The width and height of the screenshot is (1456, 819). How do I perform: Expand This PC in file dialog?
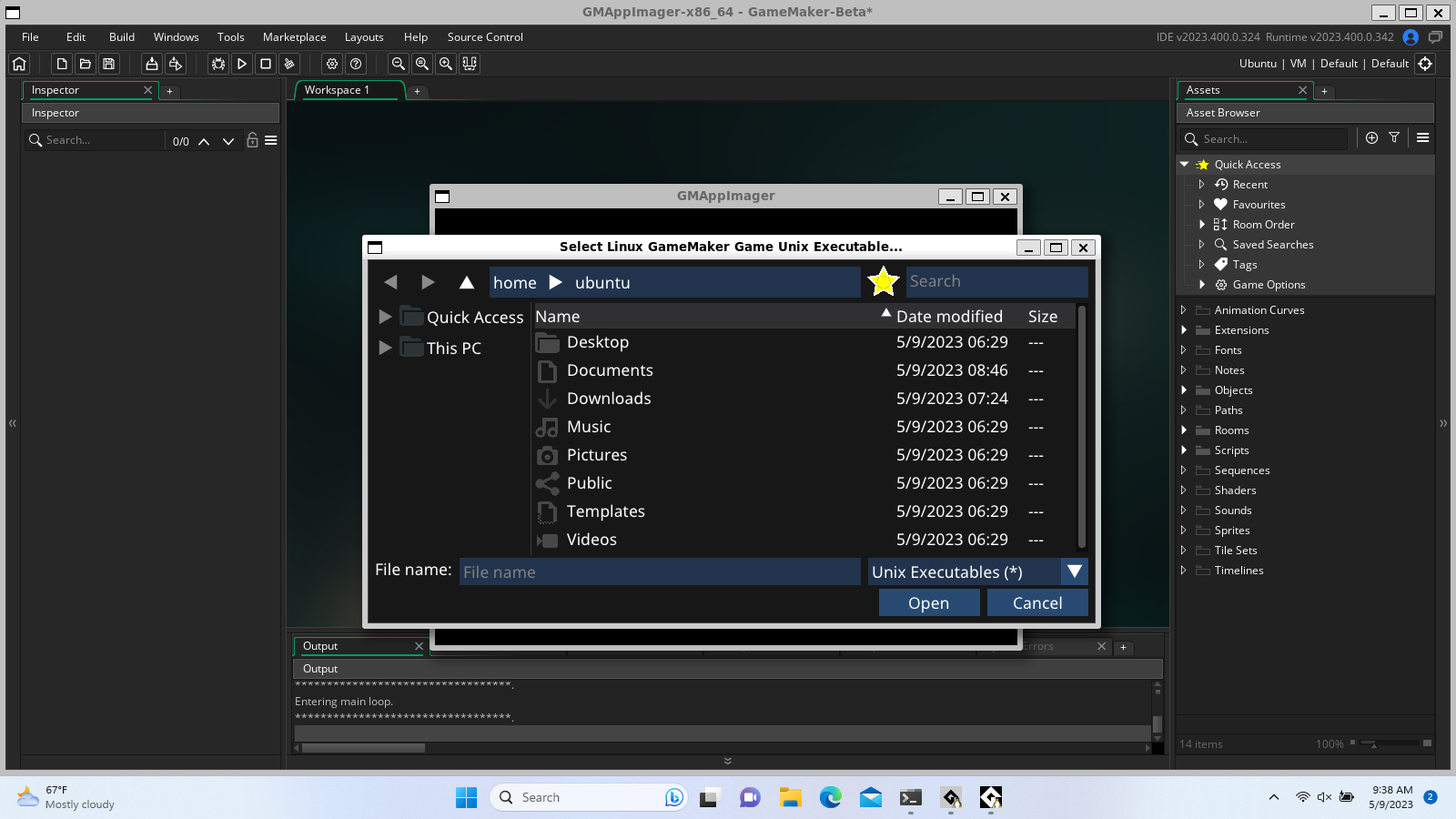point(385,348)
